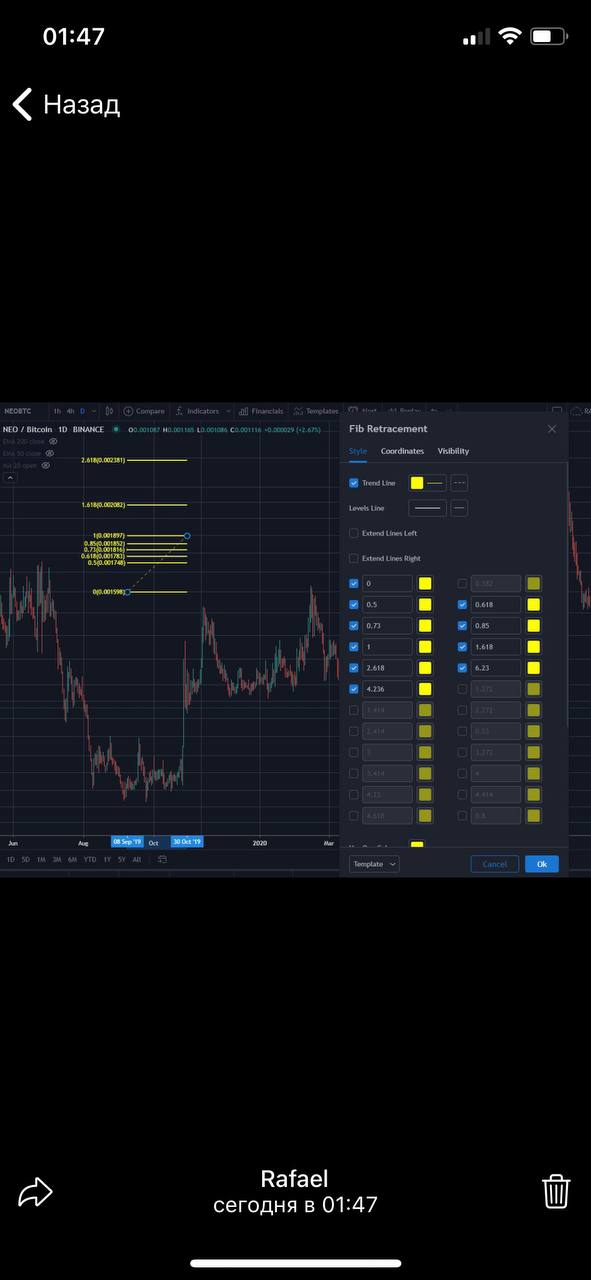
Task: Enable Extend Lines Left checkbox
Action: 354,533
